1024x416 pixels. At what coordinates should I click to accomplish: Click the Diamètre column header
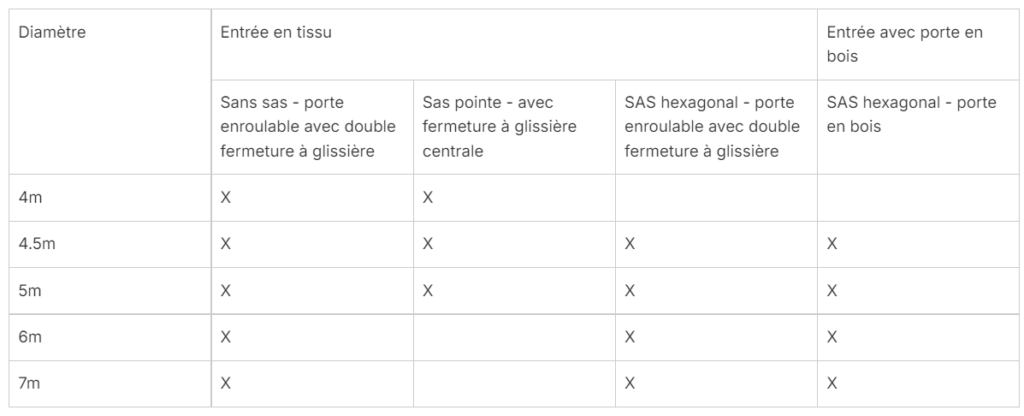(53, 33)
